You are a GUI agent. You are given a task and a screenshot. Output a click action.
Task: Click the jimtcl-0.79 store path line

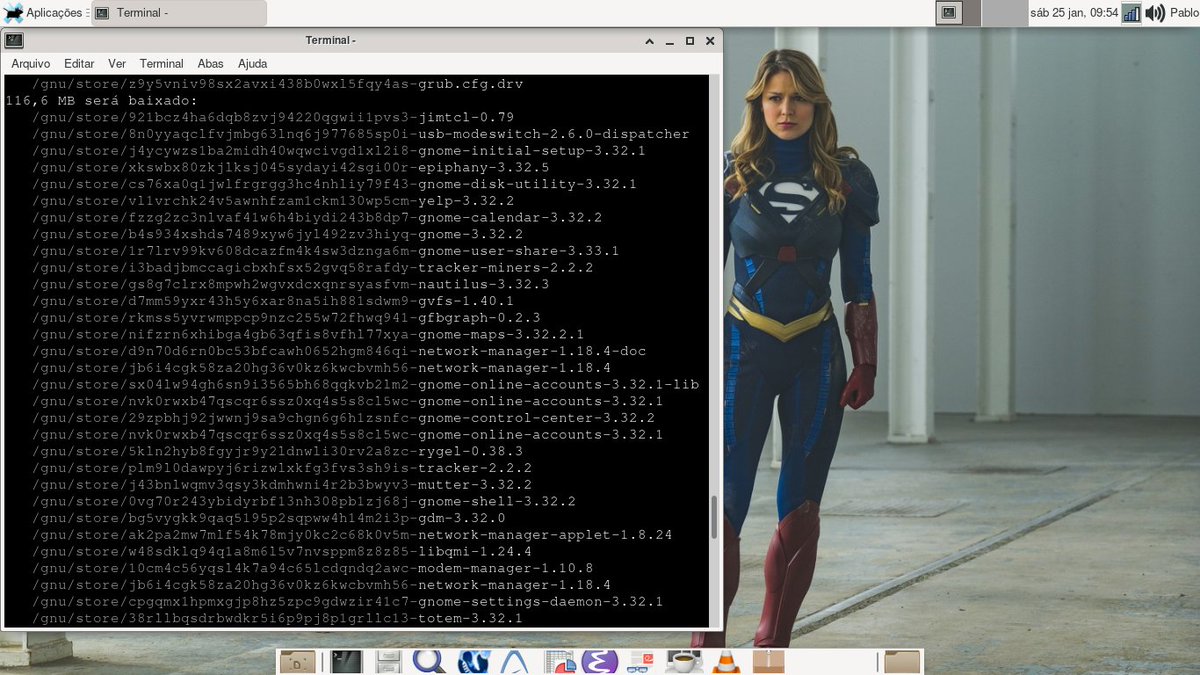coord(273,117)
